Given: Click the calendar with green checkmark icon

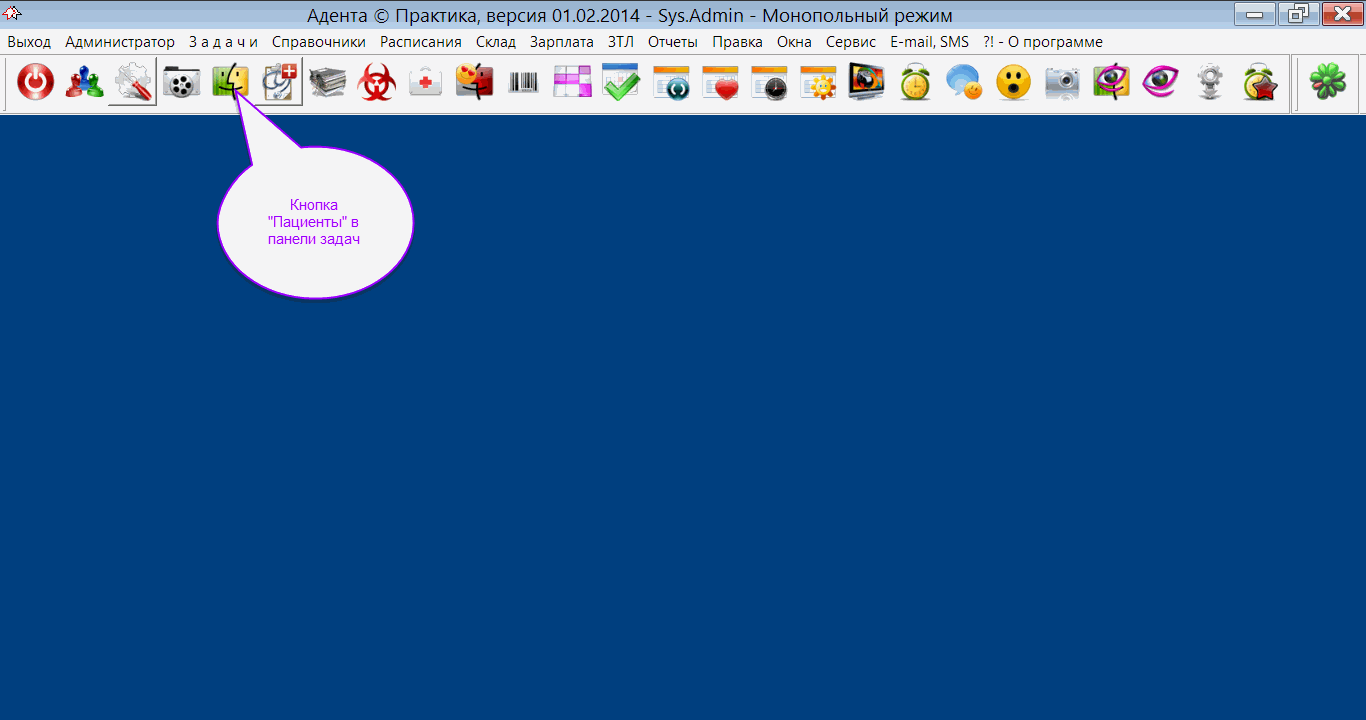Looking at the screenshot, I should [621, 83].
